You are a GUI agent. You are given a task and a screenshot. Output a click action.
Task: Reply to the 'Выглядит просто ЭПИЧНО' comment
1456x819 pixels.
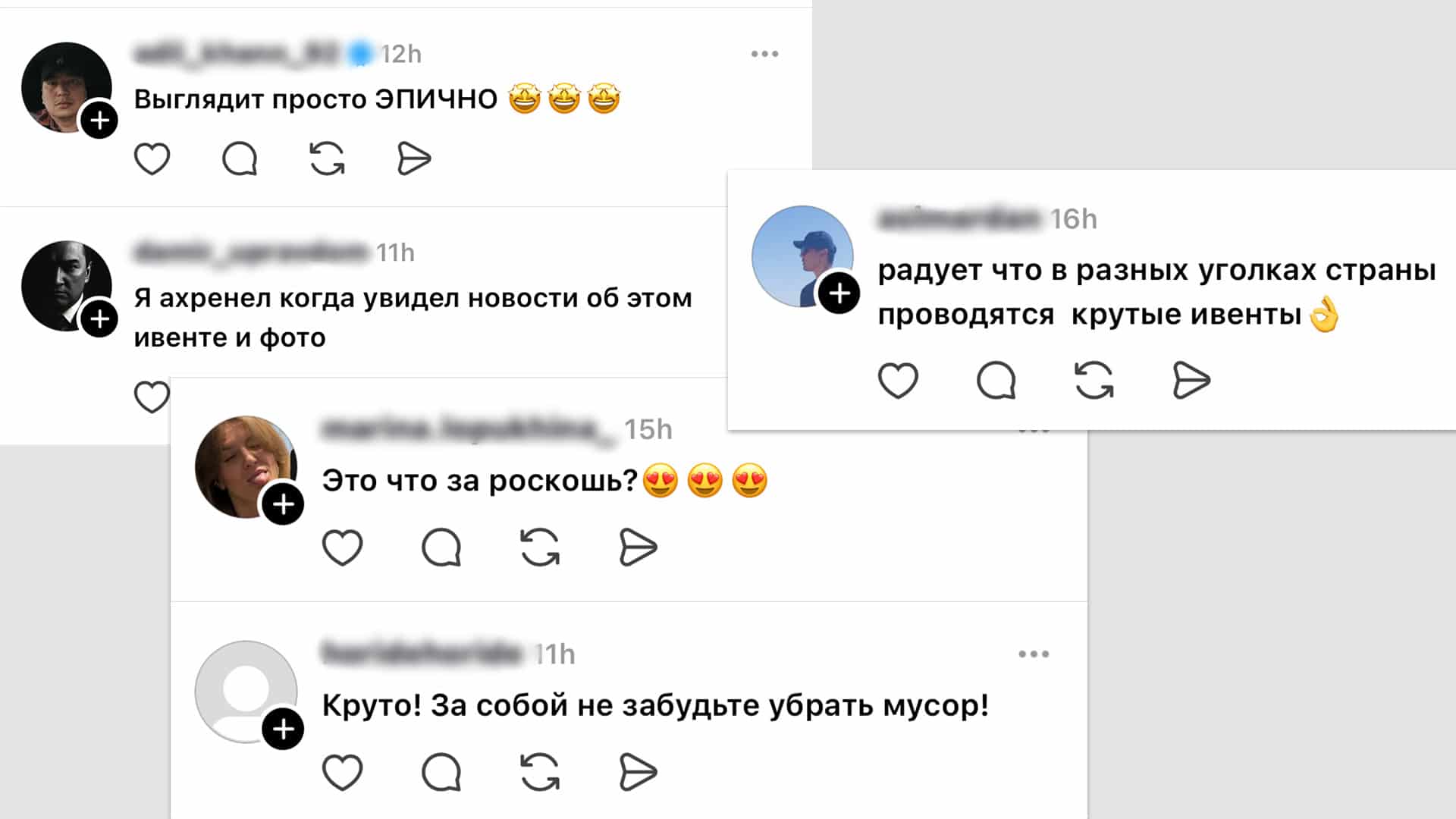(x=240, y=159)
